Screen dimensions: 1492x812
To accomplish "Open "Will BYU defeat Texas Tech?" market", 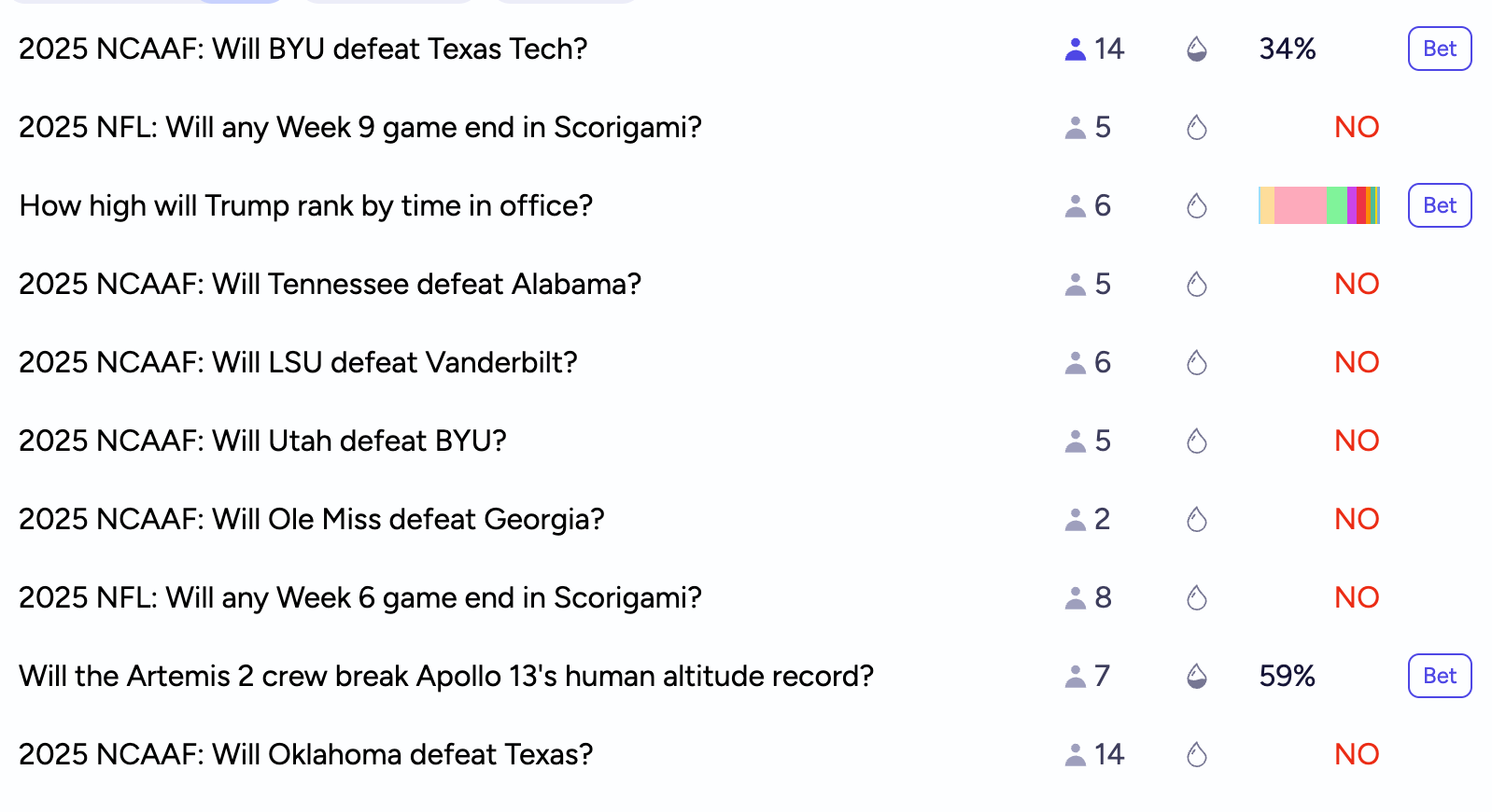I will (303, 49).
